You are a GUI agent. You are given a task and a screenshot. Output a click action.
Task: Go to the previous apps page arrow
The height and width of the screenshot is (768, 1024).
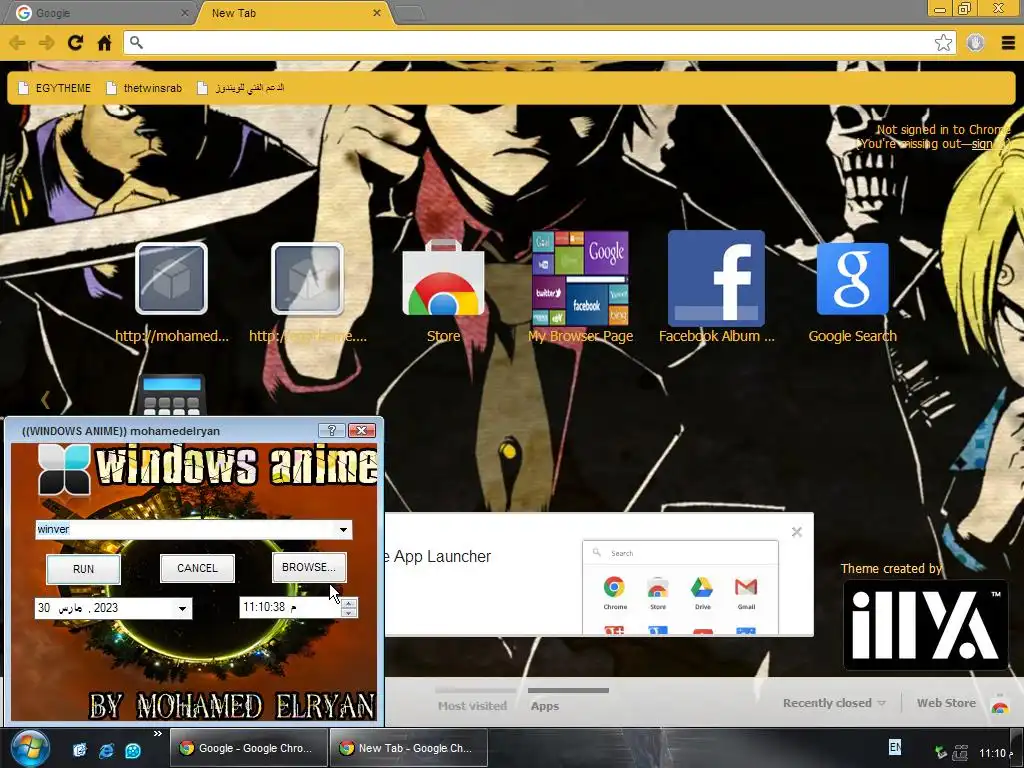[x=45, y=400]
